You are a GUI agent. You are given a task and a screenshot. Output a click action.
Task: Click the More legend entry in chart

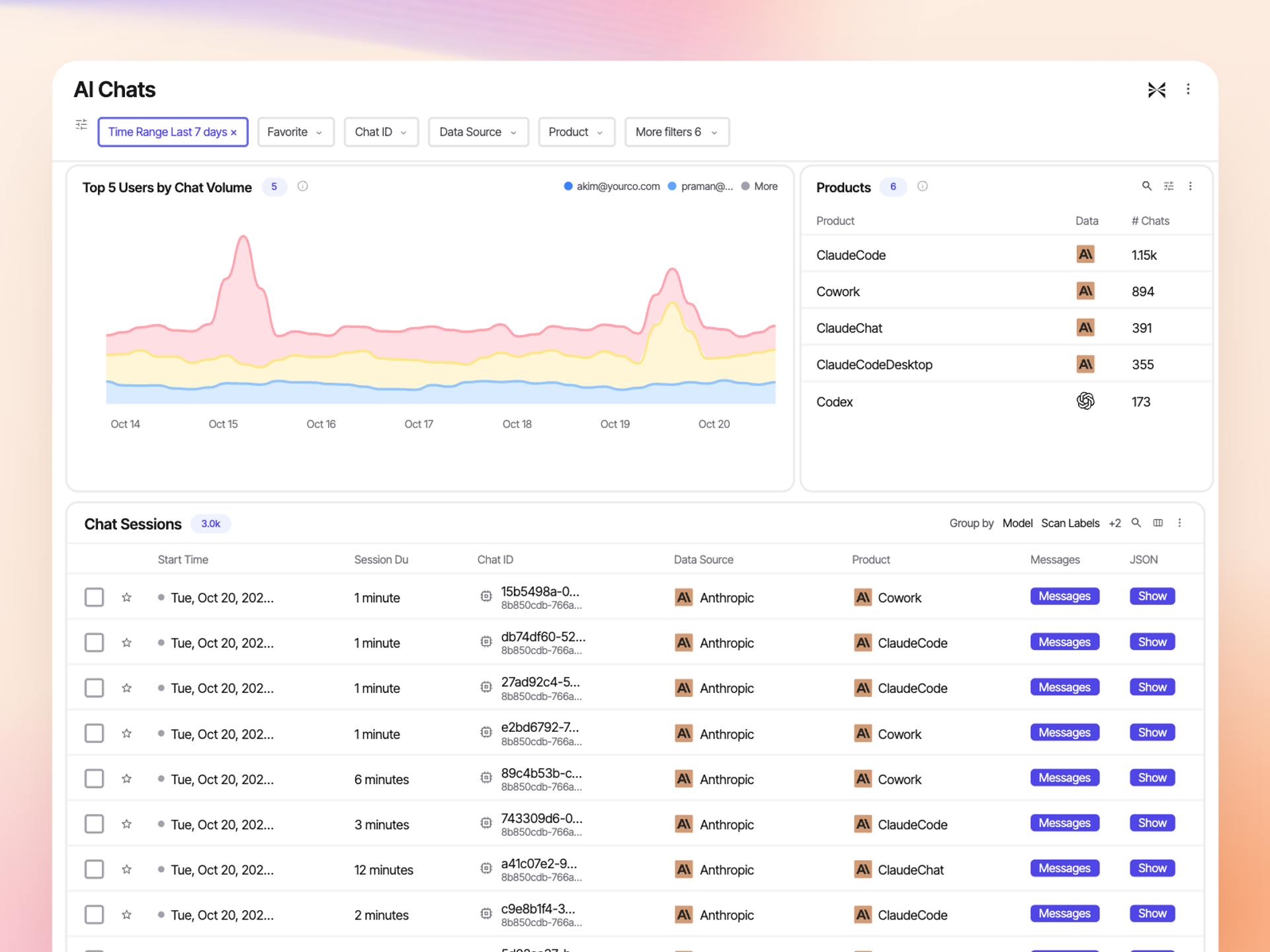(x=759, y=186)
